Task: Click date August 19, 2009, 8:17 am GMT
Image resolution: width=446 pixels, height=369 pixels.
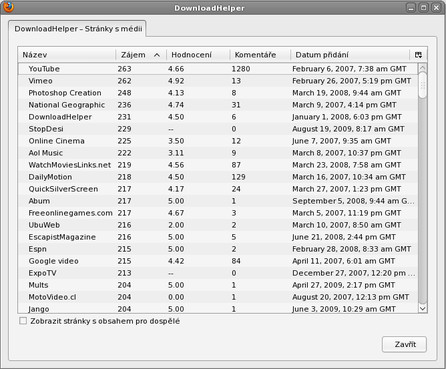Action: pyautogui.click(x=348, y=129)
